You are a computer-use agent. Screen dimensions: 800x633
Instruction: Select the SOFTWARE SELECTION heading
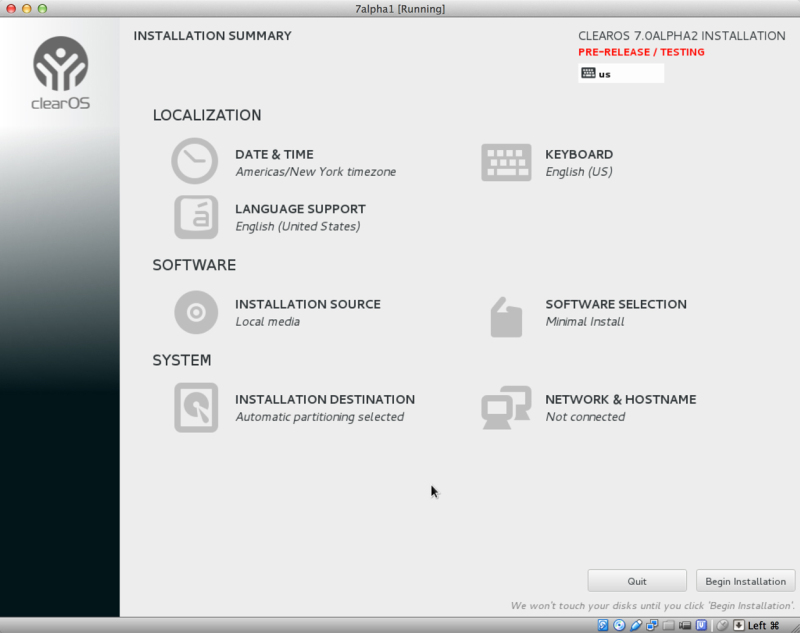[616, 304]
